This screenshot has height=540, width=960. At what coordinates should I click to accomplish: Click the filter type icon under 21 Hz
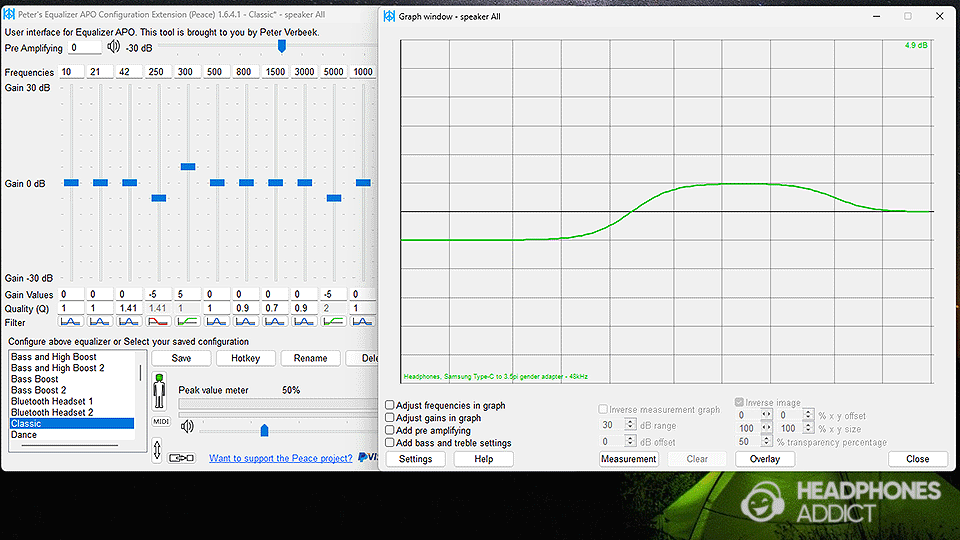click(x=99, y=322)
